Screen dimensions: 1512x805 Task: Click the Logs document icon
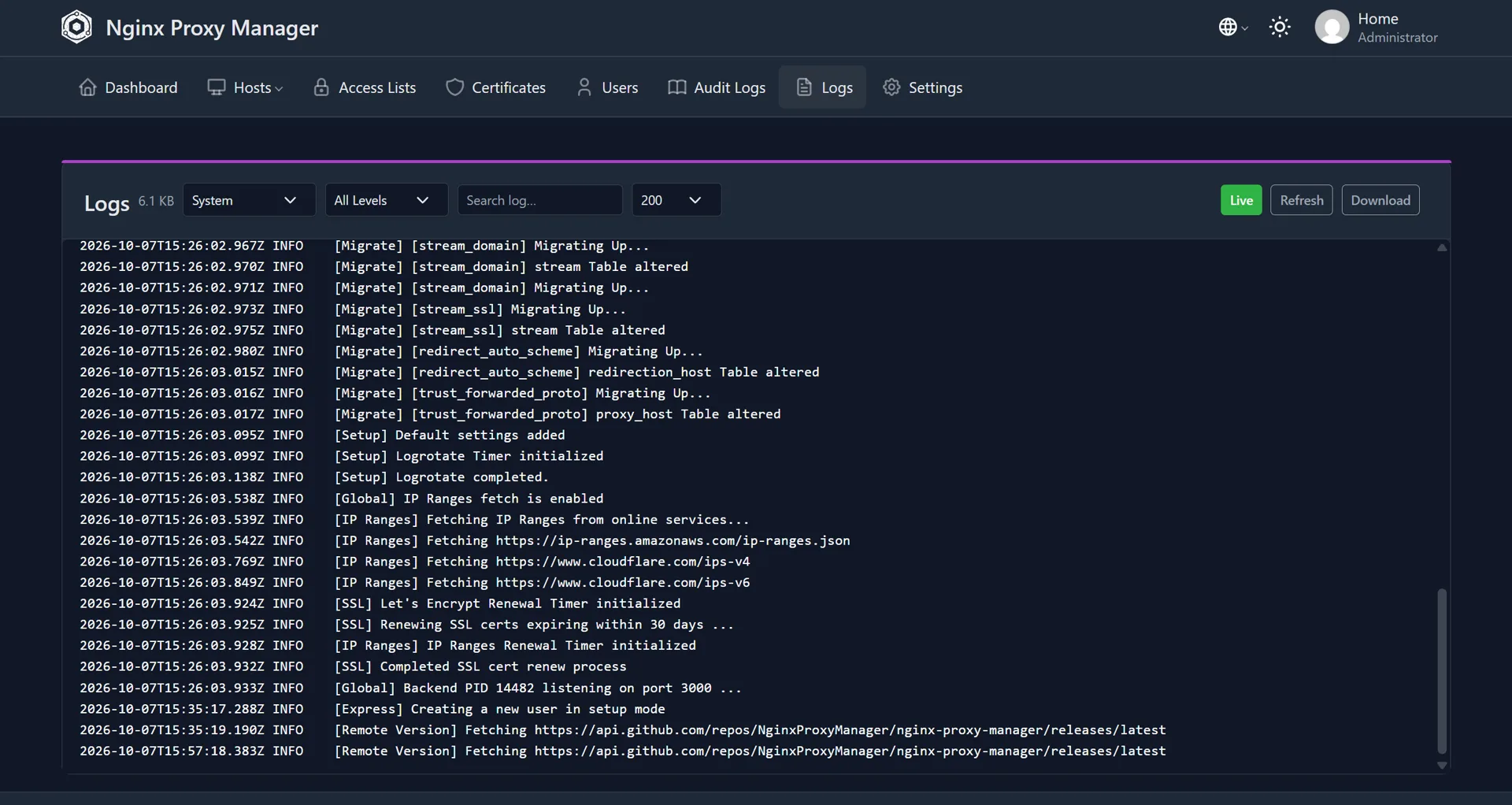804,87
